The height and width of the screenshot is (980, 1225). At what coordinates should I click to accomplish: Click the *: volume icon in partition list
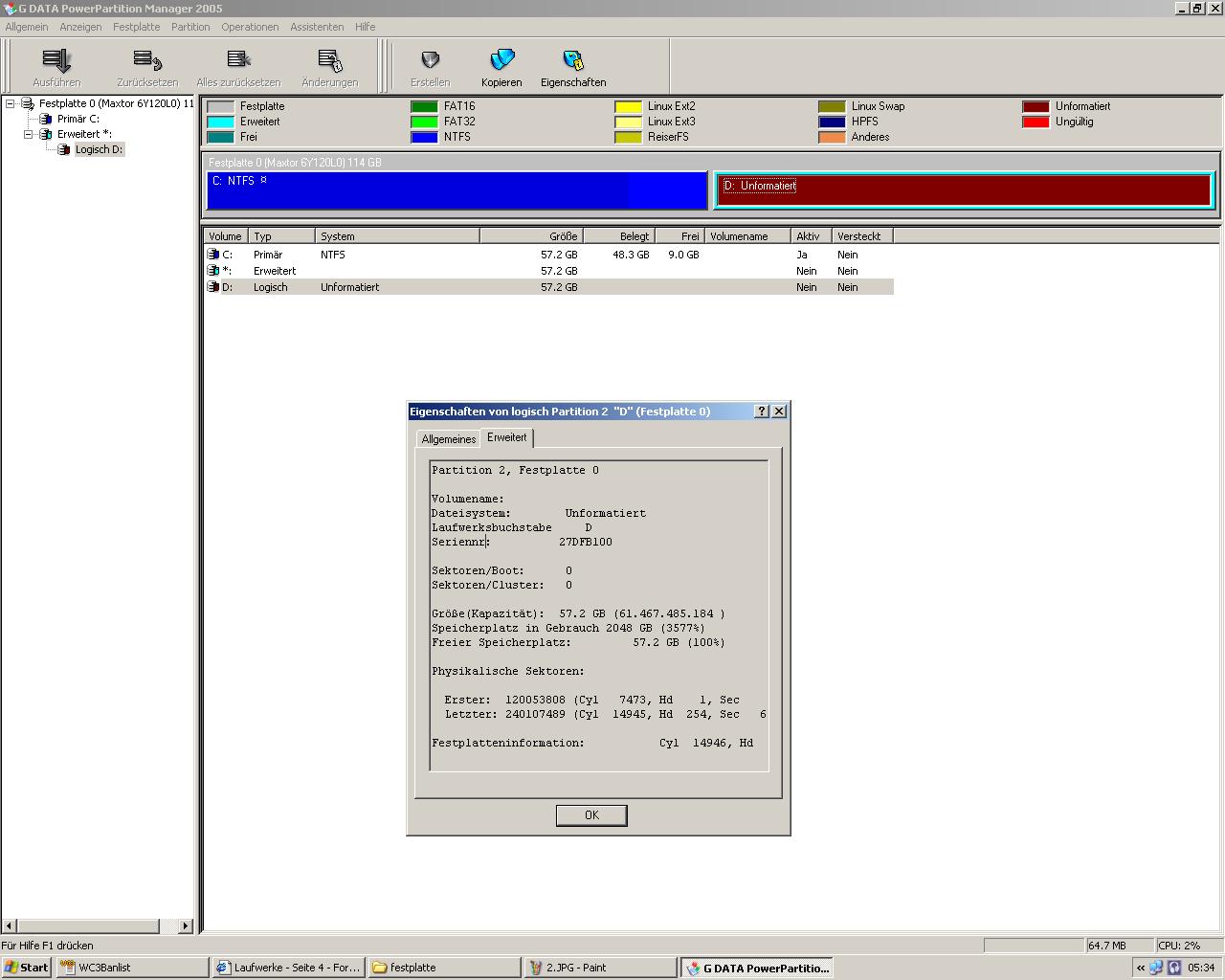213,271
